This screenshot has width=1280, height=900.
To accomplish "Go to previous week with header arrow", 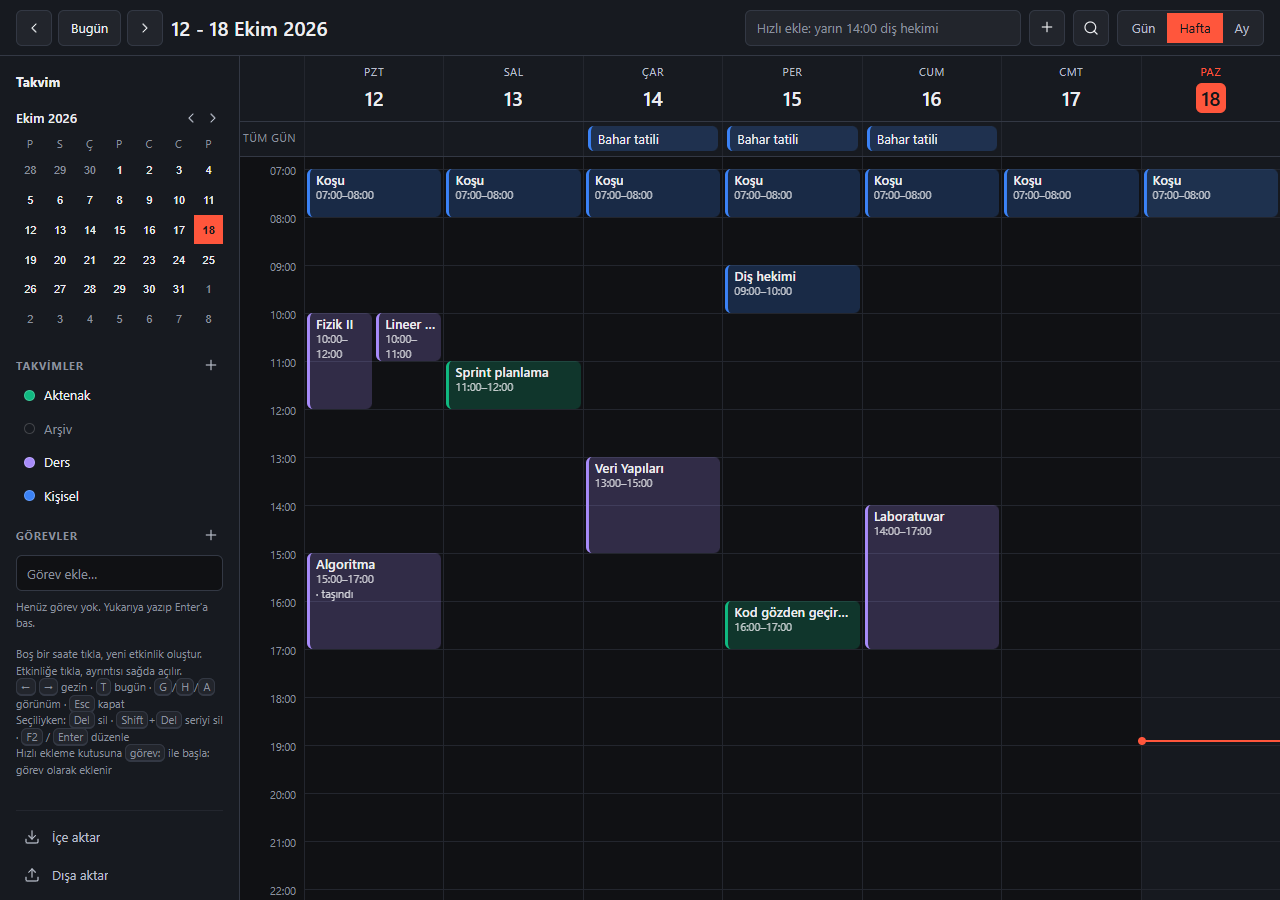I will (34, 28).
